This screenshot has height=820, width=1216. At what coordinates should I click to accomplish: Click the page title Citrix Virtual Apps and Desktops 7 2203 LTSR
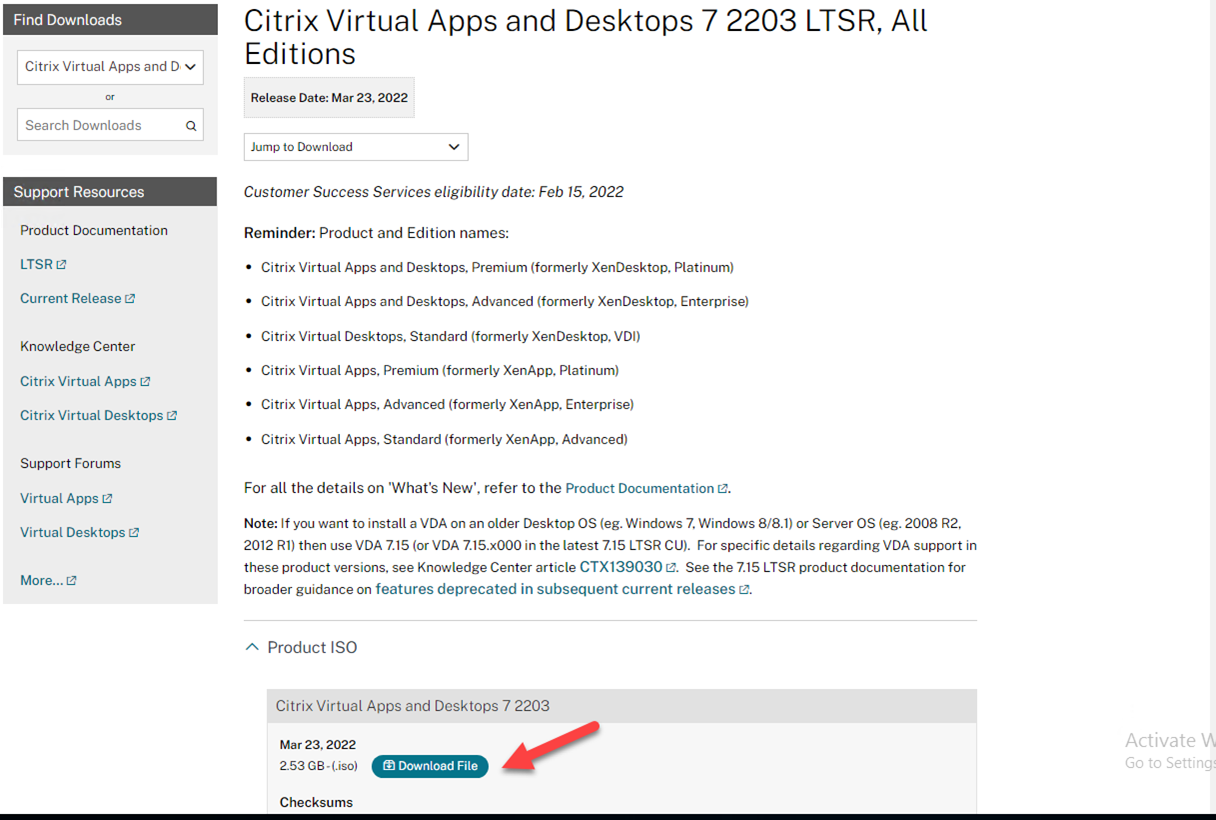coord(586,36)
